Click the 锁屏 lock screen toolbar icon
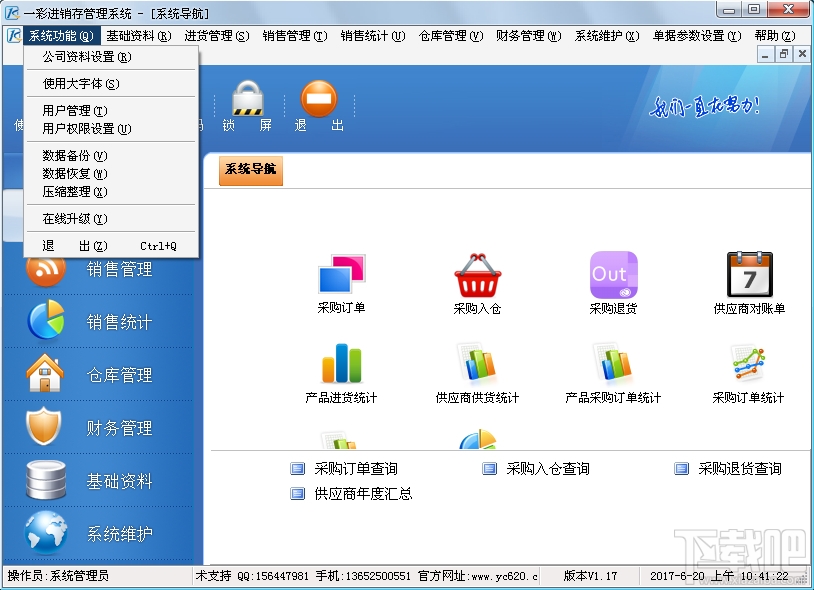The image size is (814, 590). tap(246, 100)
